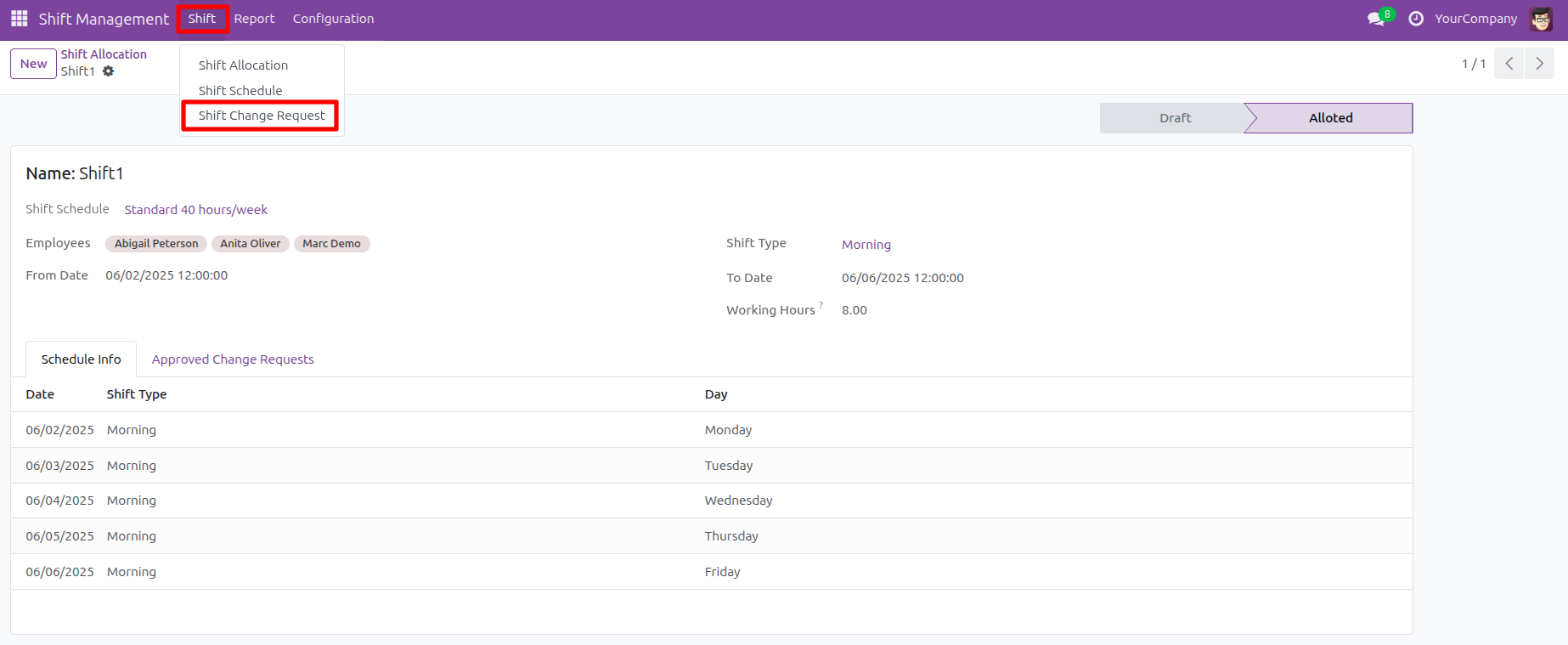The width and height of the screenshot is (1568, 645).
Task: Select Shift Allocation in the dropdown menu
Action: pos(243,65)
